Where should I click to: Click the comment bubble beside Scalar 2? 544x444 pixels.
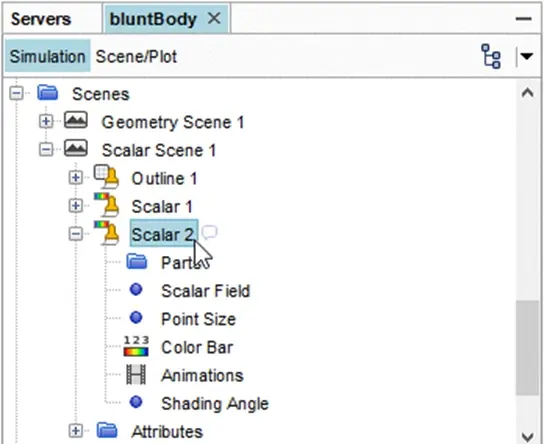pos(210,232)
